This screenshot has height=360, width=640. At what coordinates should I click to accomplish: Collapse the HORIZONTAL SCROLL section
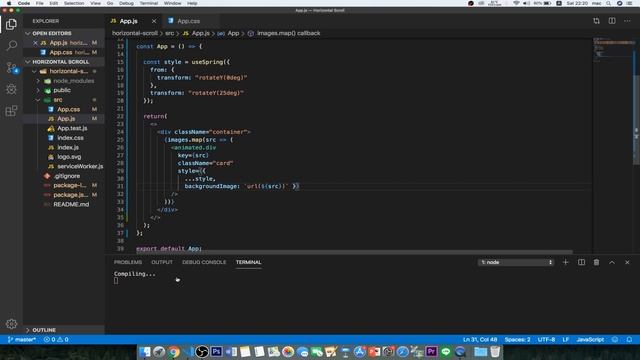[x=64, y=62]
